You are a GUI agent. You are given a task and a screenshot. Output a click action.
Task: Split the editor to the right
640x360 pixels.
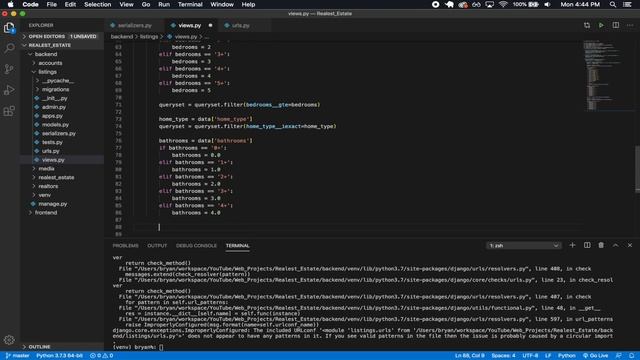(616, 25)
